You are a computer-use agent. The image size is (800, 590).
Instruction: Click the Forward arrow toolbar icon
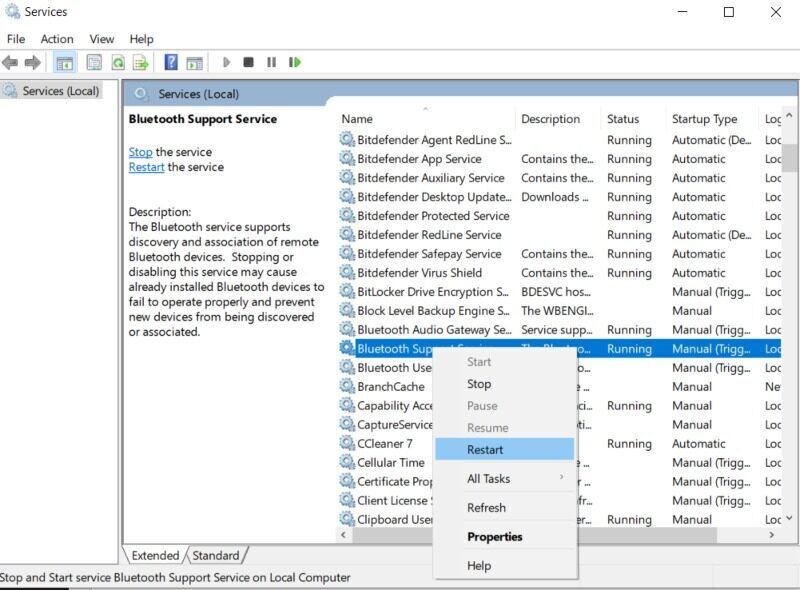(x=33, y=63)
